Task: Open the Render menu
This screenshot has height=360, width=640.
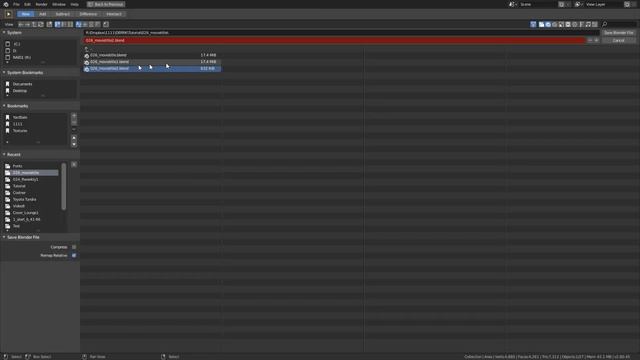Action: click(41, 4)
